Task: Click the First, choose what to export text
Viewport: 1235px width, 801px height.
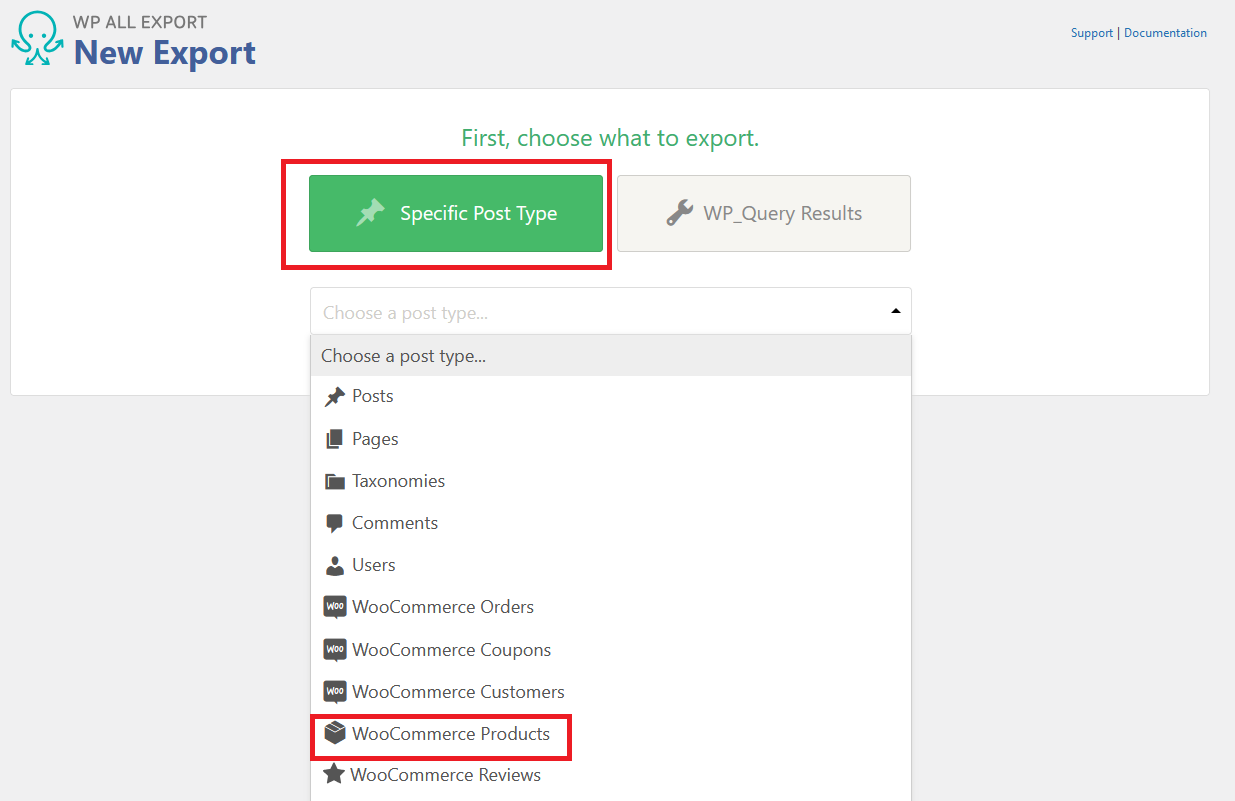Action: (x=610, y=138)
